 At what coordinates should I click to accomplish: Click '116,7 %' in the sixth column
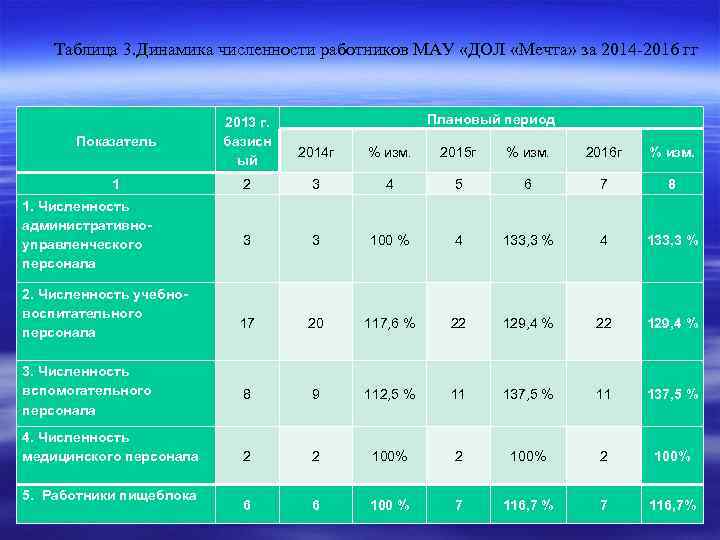[528, 505]
